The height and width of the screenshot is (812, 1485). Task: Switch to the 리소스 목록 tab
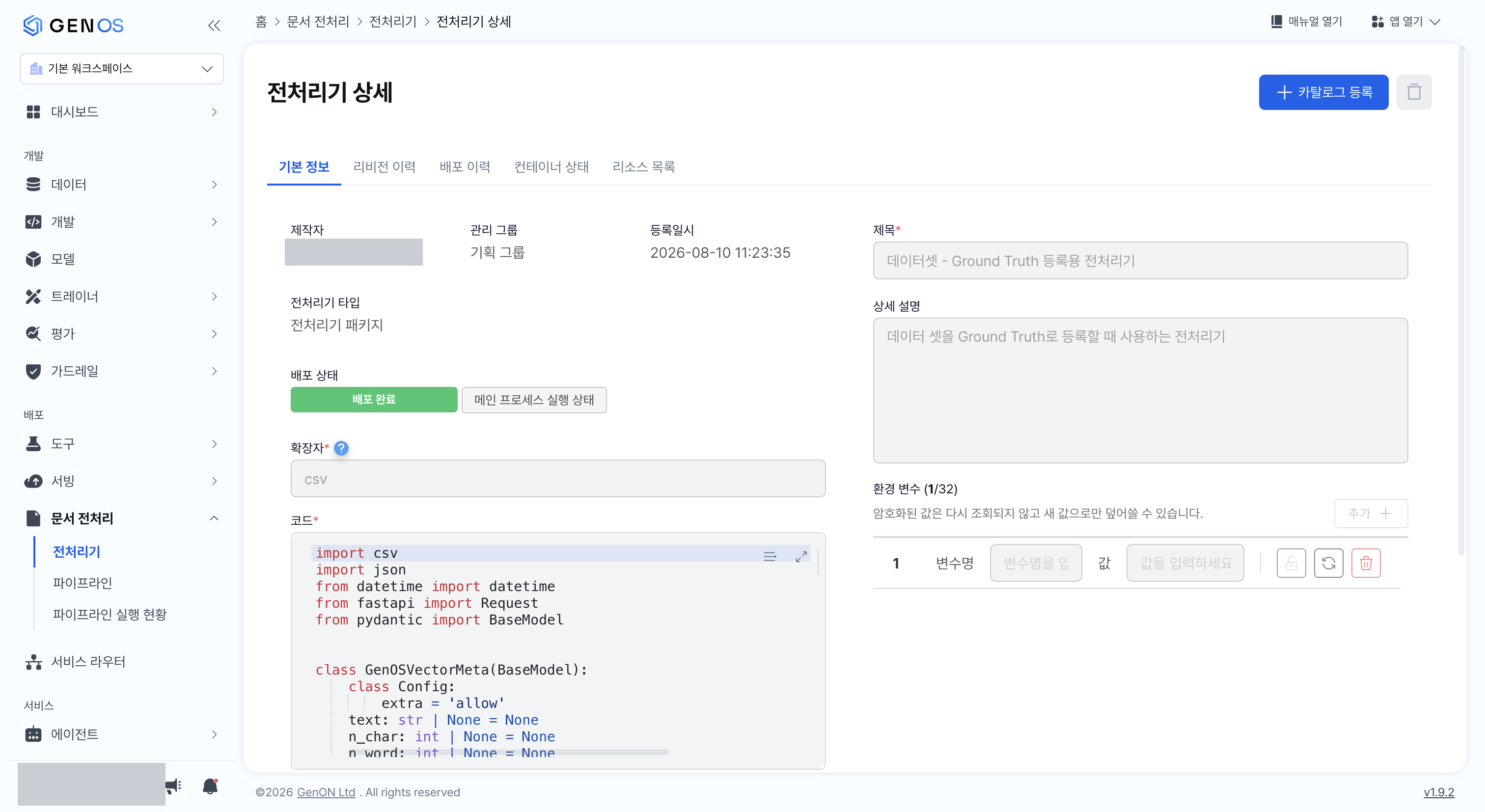coord(643,166)
